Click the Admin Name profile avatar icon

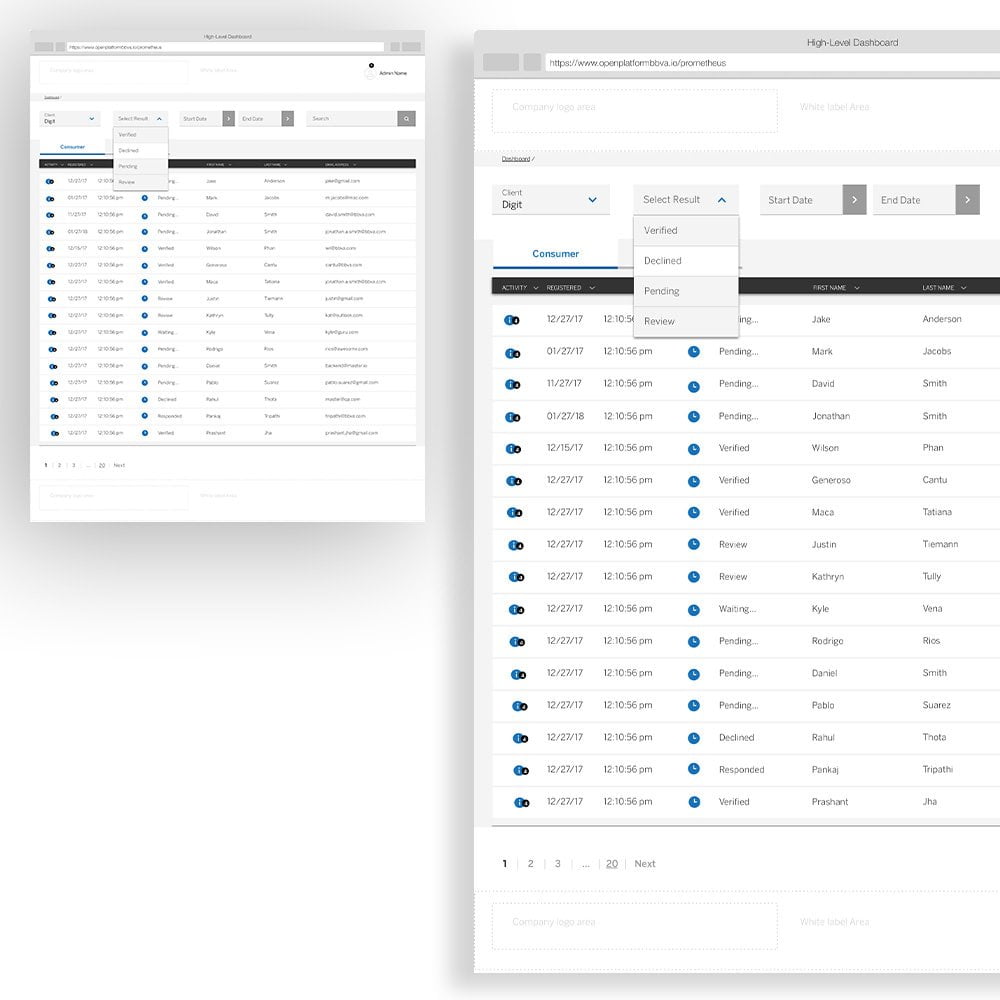click(x=371, y=72)
